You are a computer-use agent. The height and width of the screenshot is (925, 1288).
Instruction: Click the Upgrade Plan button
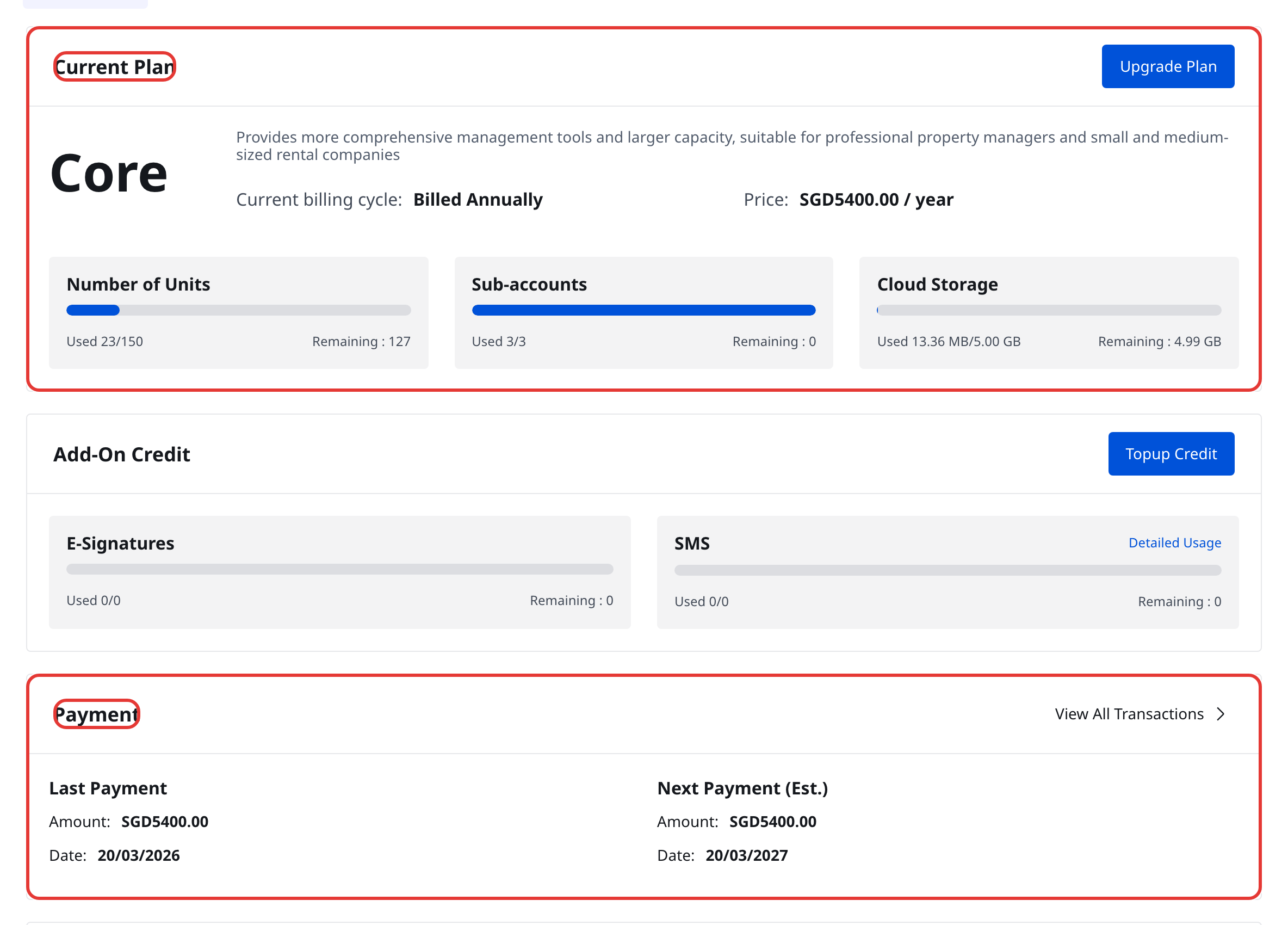pyautogui.click(x=1168, y=66)
